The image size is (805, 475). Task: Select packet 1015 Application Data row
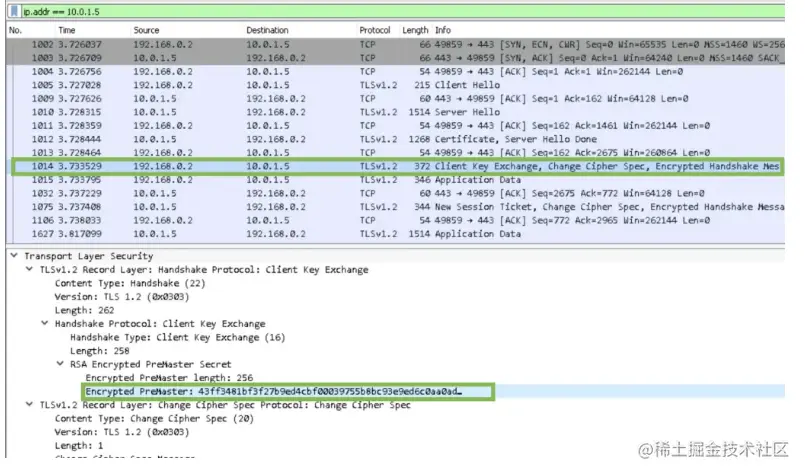point(395,180)
